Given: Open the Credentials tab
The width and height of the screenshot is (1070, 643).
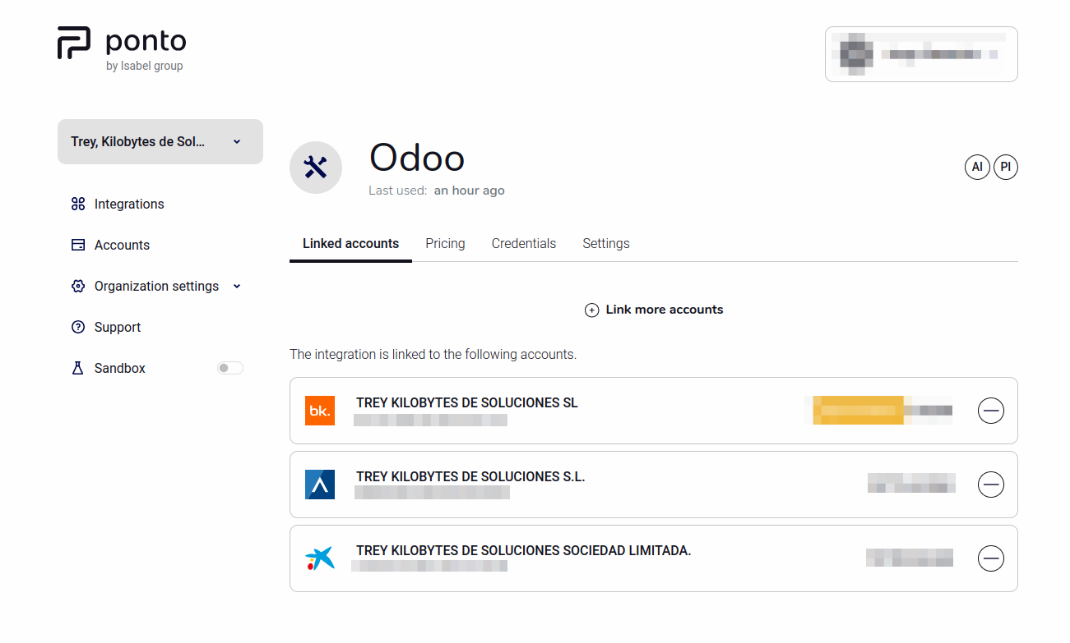Looking at the screenshot, I should (523, 243).
